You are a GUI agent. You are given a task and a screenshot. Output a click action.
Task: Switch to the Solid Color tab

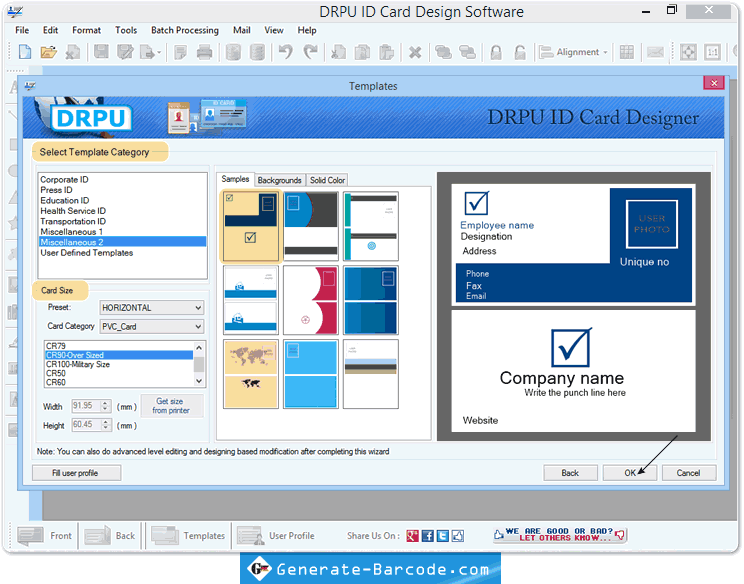coord(327,180)
